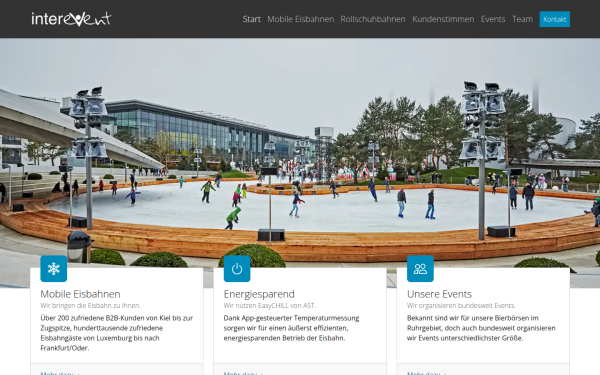
Task: Click paragraph starting 'Dank App-gesteuerter Temperaturmessung'
Action: tap(292, 328)
